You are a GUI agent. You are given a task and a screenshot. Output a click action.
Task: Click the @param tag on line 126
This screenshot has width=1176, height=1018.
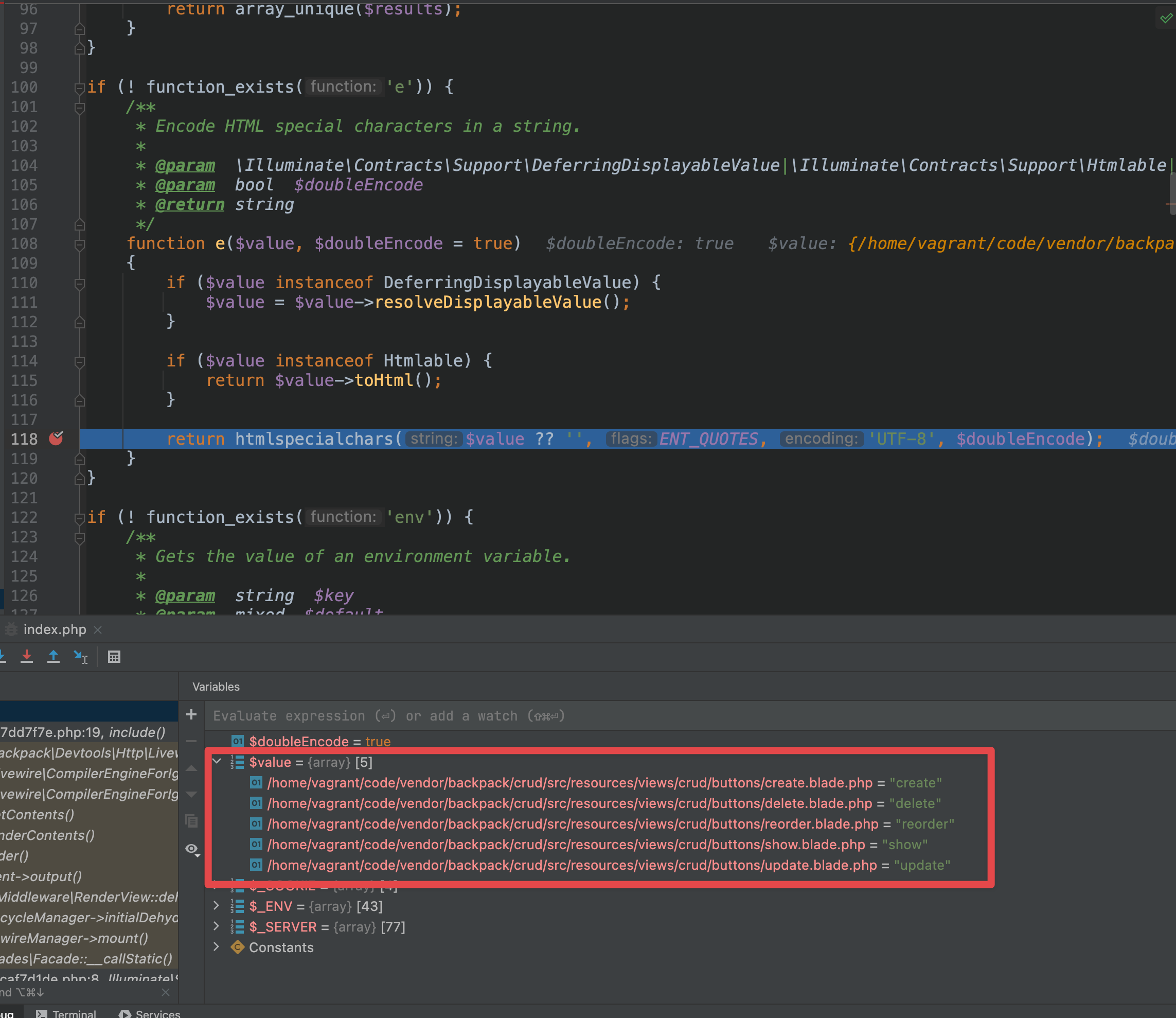pyautogui.click(x=185, y=596)
